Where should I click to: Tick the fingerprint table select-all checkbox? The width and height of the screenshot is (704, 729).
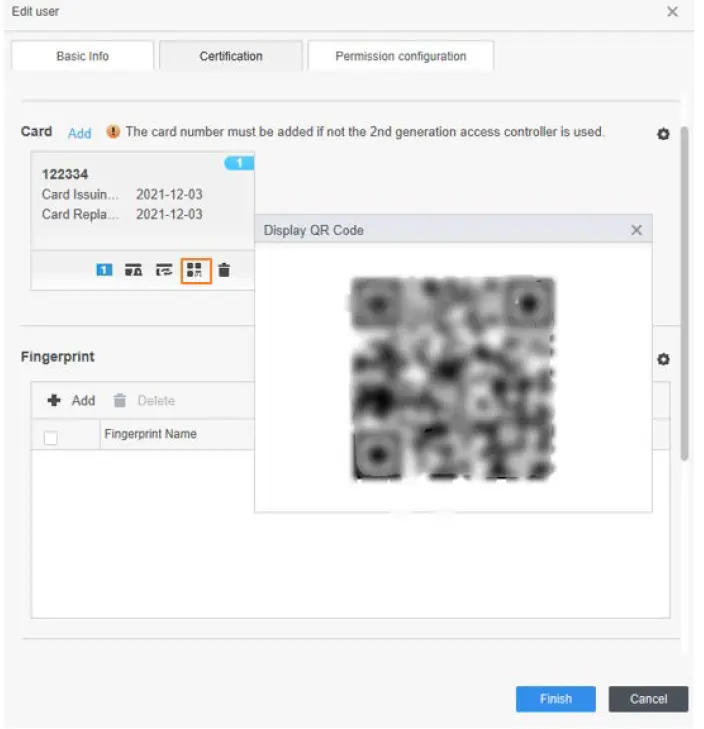[50, 437]
